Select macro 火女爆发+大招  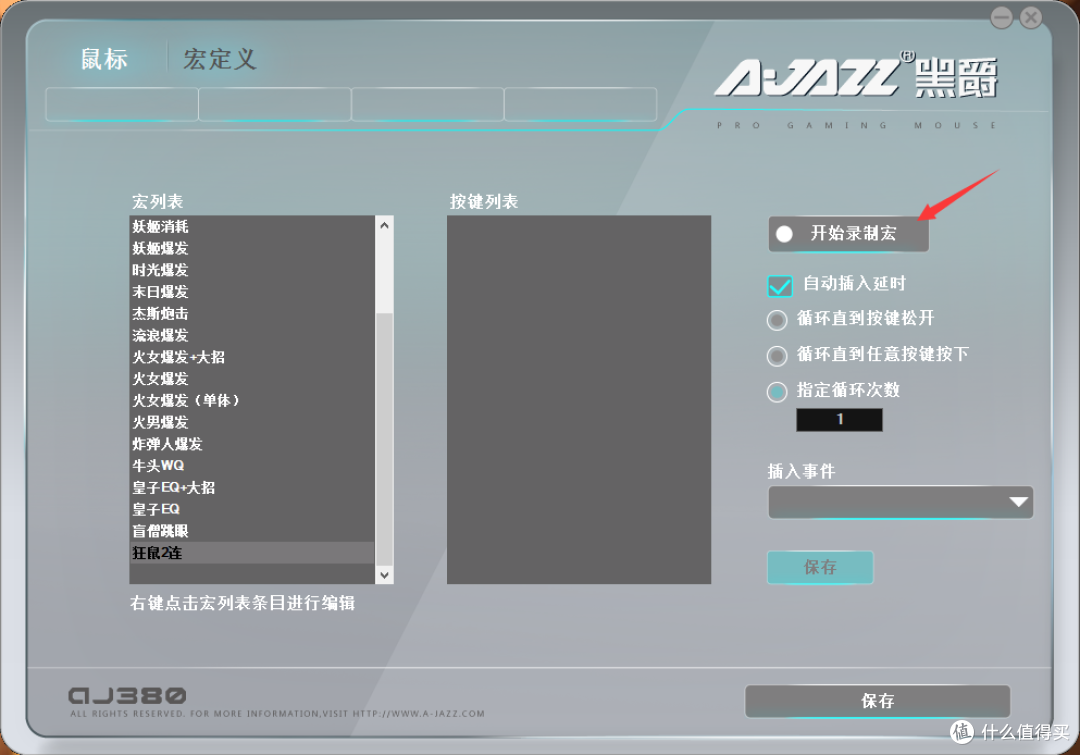point(252,357)
